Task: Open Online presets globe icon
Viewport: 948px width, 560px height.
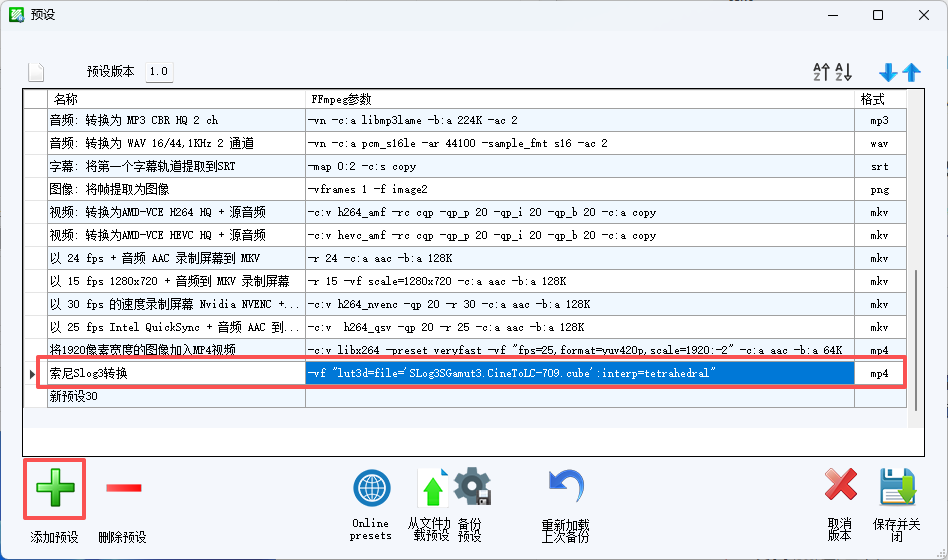Action: coord(371,488)
